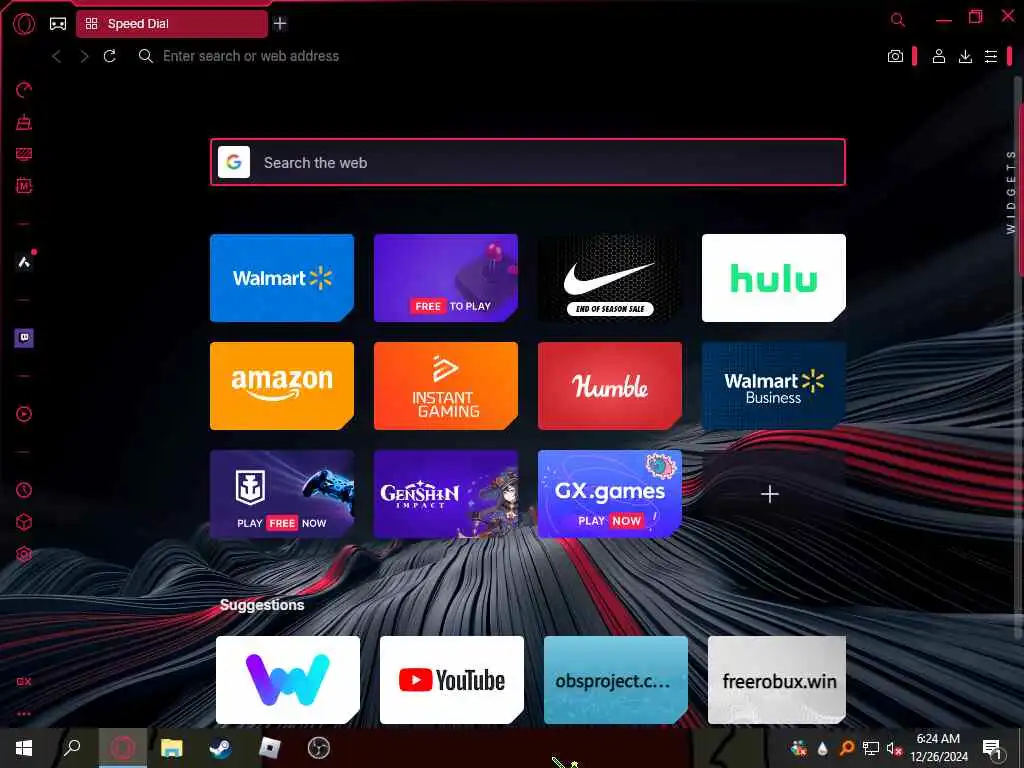The width and height of the screenshot is (1024, 768).
Task: Open the Opera main menu logo
Action: point(24,24)
